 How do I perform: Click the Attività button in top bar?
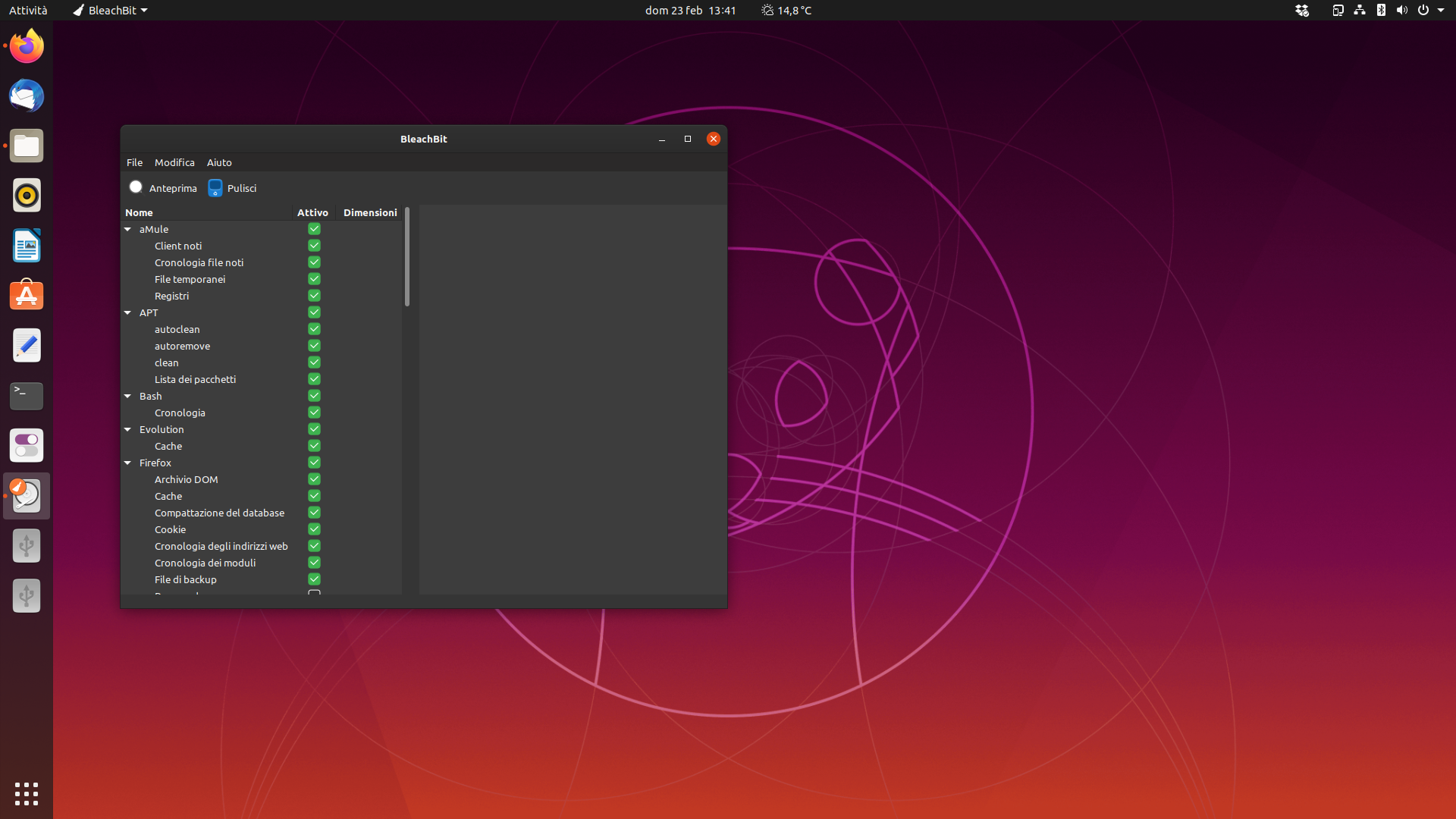pyautogui.click(x=28, y=10)
